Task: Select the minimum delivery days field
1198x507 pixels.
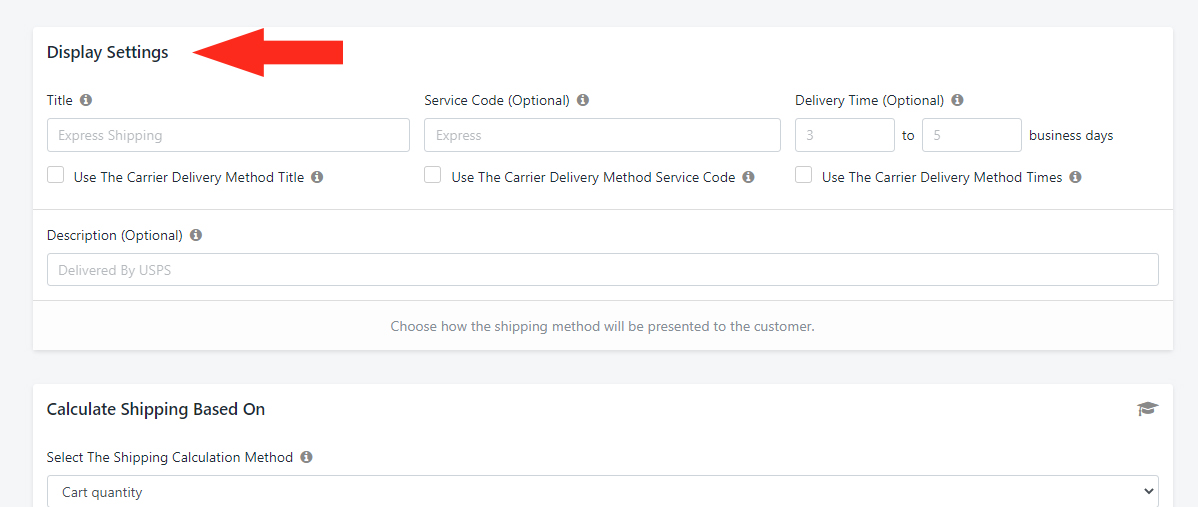Action: tap(844, 135)
